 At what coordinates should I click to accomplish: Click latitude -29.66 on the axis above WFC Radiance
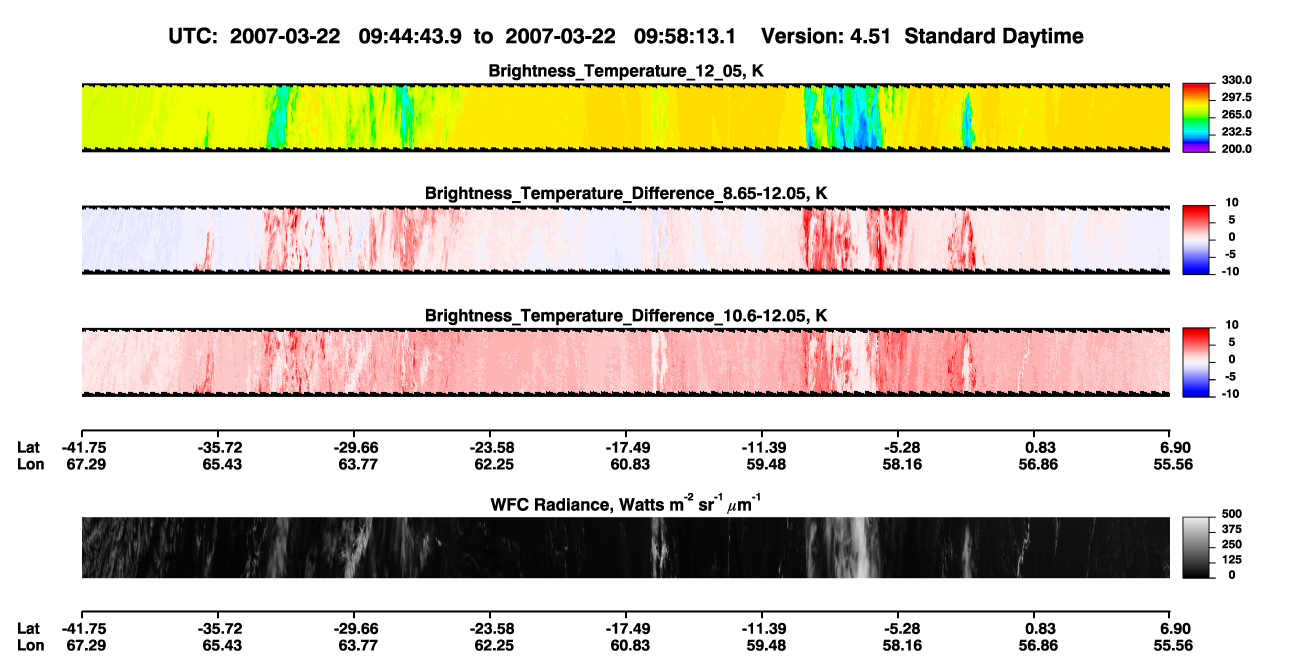point(357,448)
